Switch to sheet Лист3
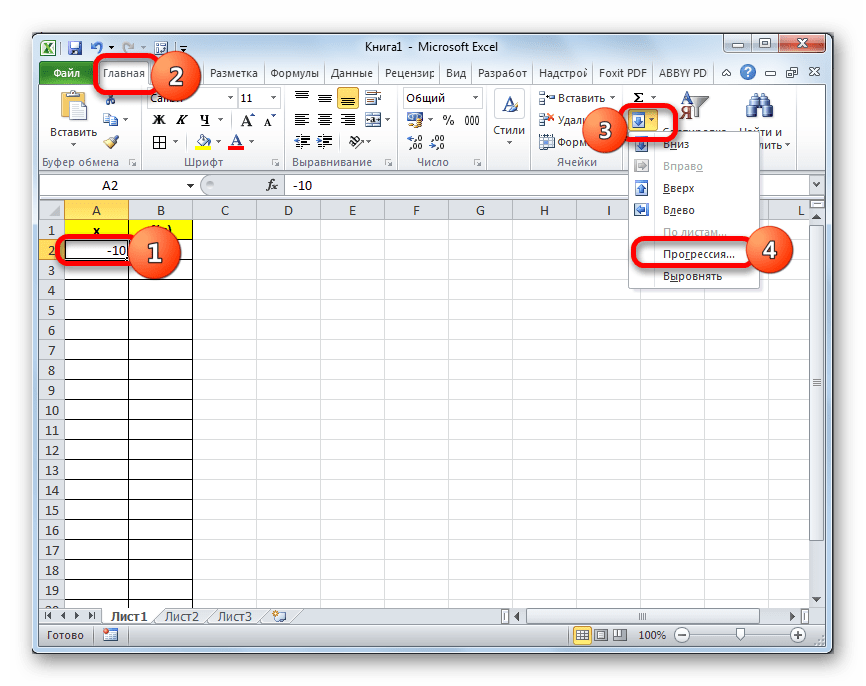The image size is (866, 686). [234, 616]
